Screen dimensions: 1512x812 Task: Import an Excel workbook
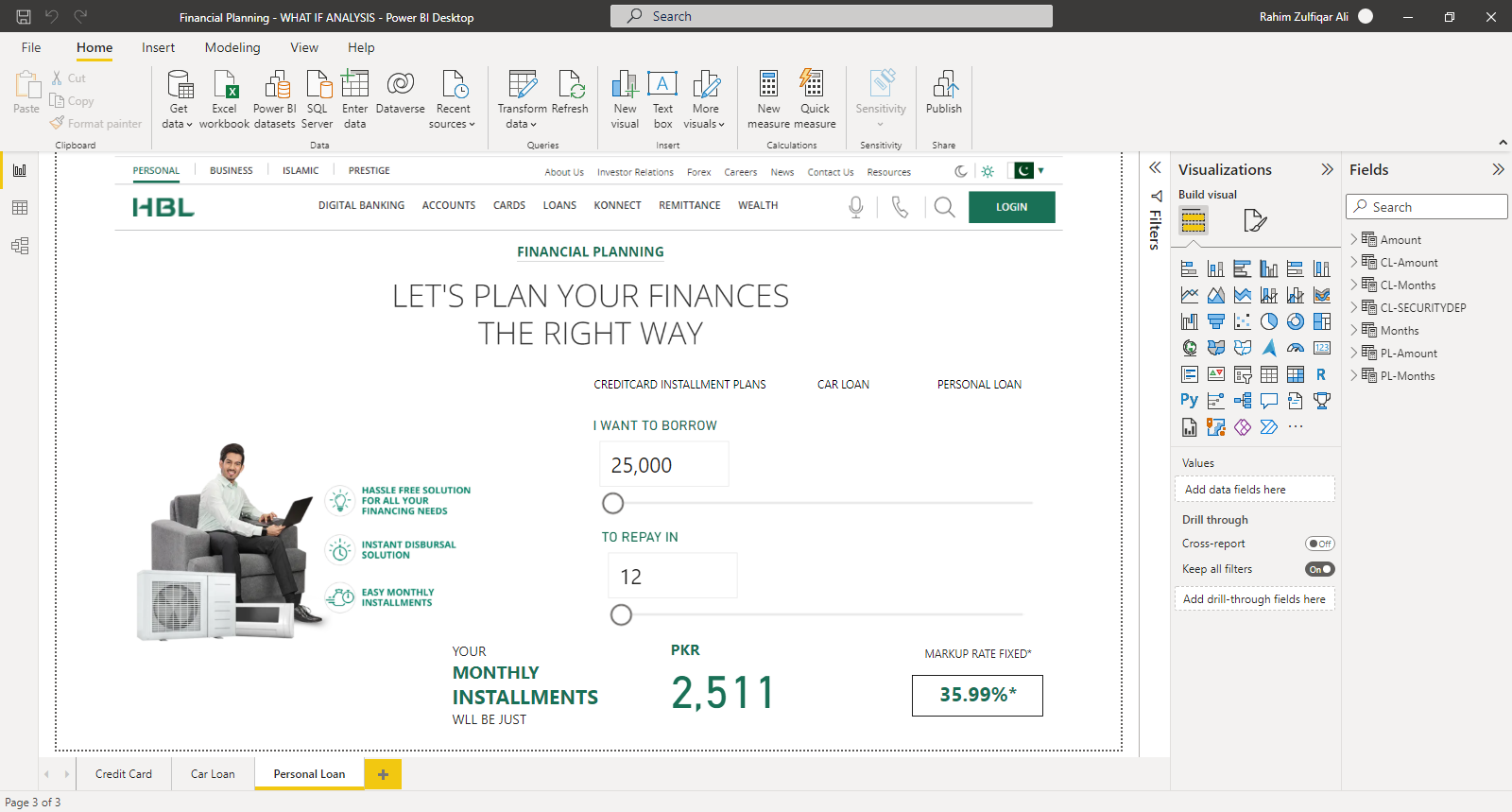click(225, 99)
